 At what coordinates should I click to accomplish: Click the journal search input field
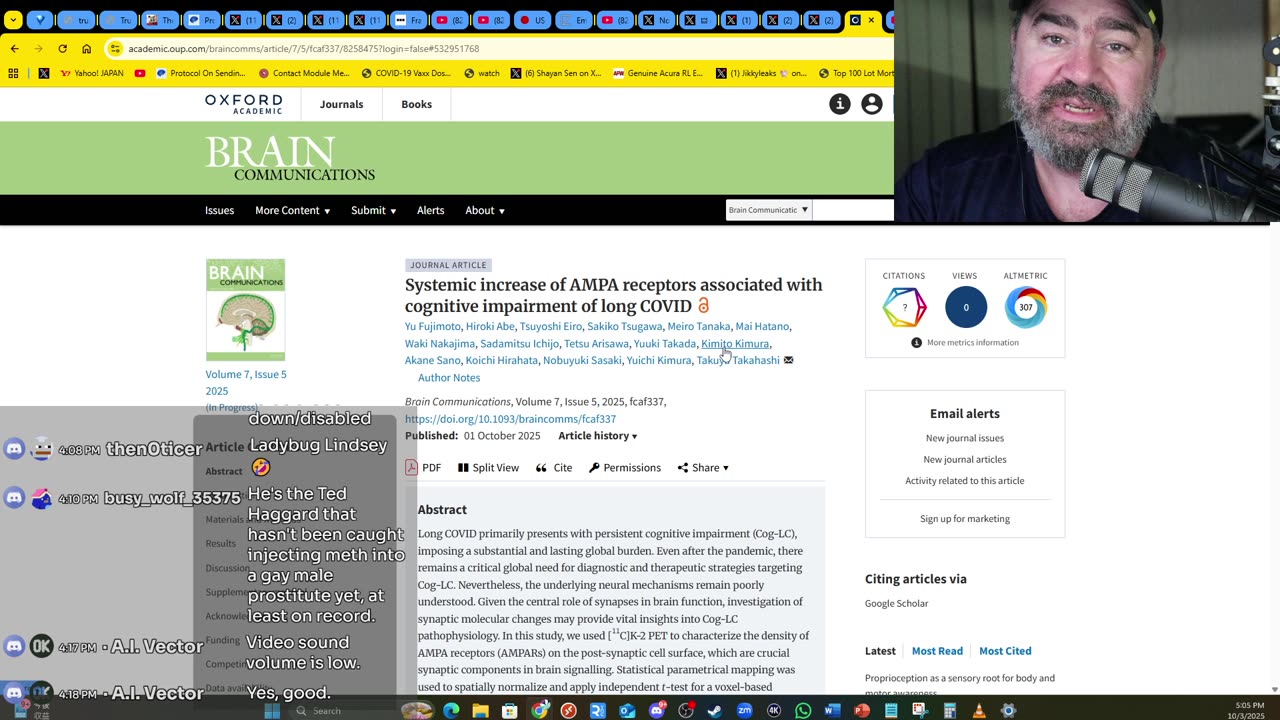coord(855,210)
